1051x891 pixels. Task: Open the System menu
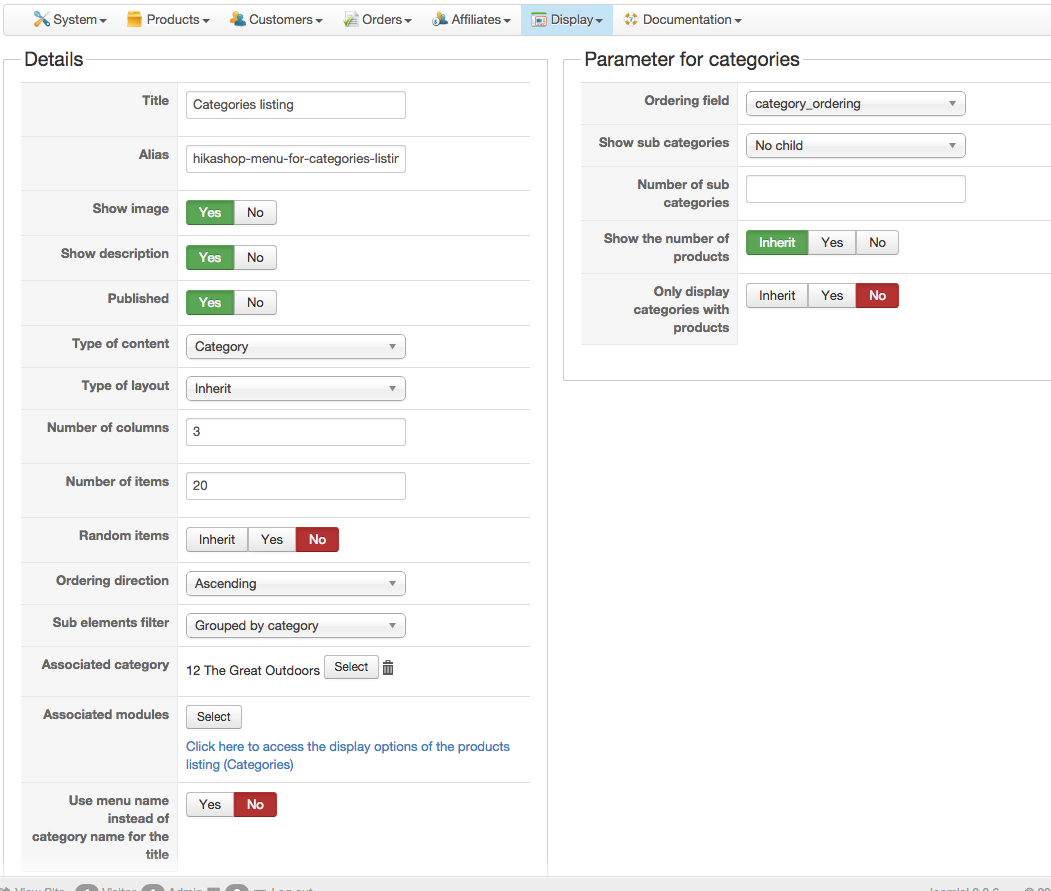(70, 19)
